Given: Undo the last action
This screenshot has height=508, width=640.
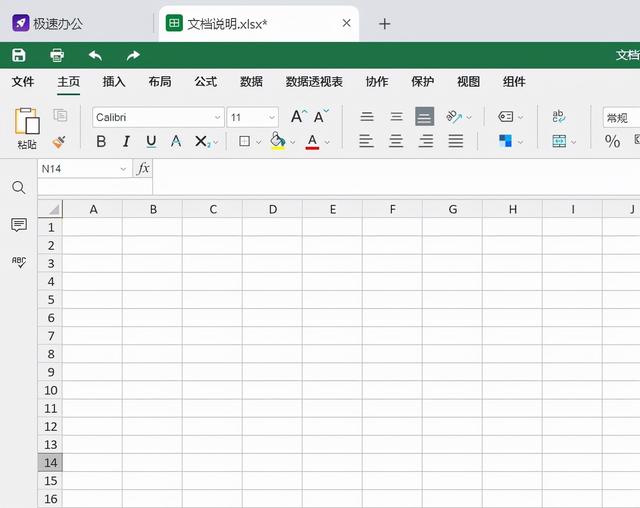Looking at the screenshot, I should pyautogui.click(x=95, y=55).
